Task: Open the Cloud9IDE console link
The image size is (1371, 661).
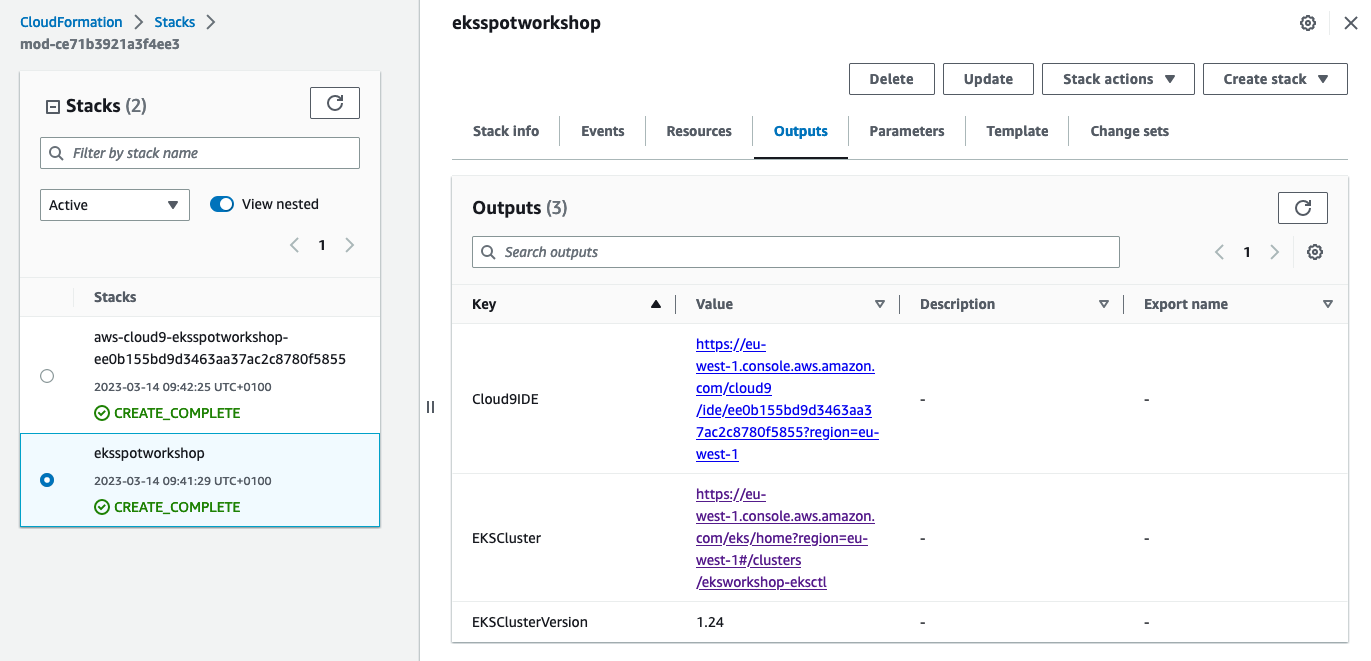Action: (787, 399)
